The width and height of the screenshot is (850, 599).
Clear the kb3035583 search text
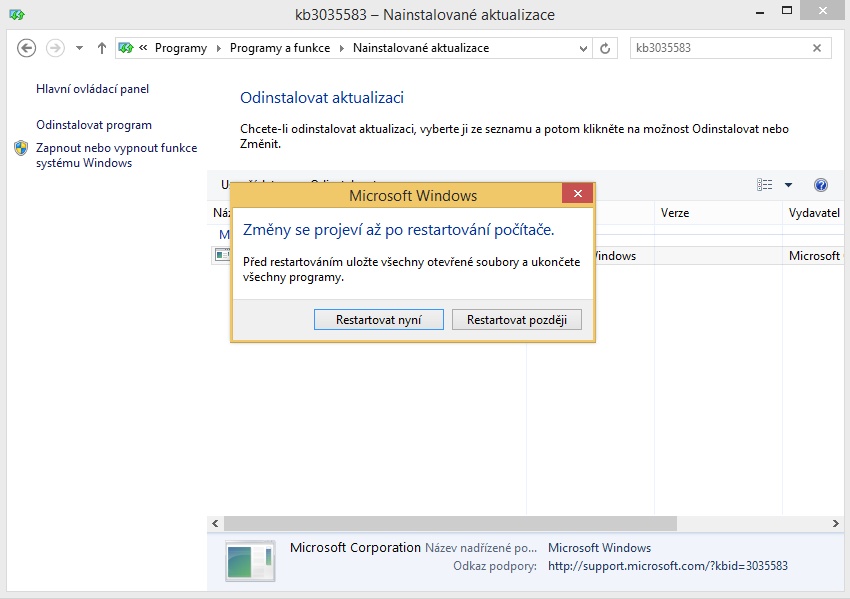point(817,48)
